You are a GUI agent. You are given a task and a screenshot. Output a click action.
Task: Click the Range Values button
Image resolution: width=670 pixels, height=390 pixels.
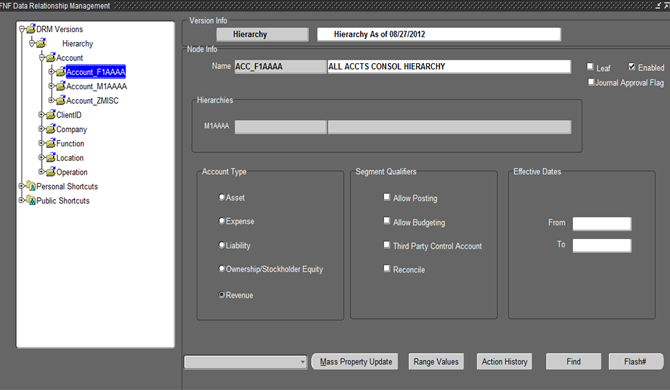(436, 361)
